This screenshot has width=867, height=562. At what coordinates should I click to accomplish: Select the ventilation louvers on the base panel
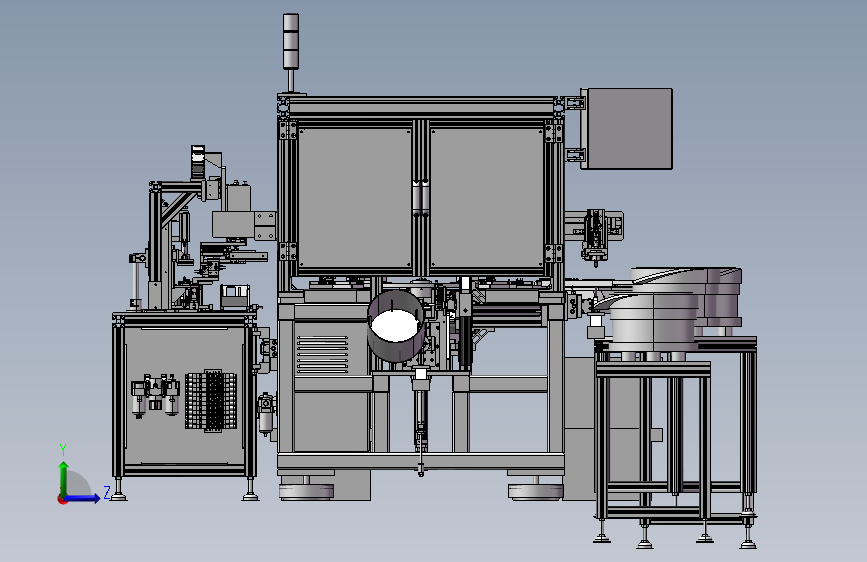tap(322, 354)
